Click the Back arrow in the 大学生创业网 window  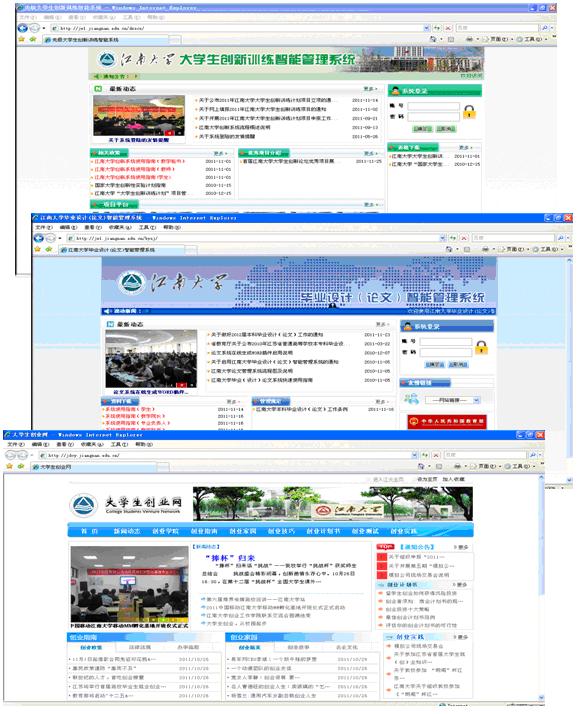(11, 455)
